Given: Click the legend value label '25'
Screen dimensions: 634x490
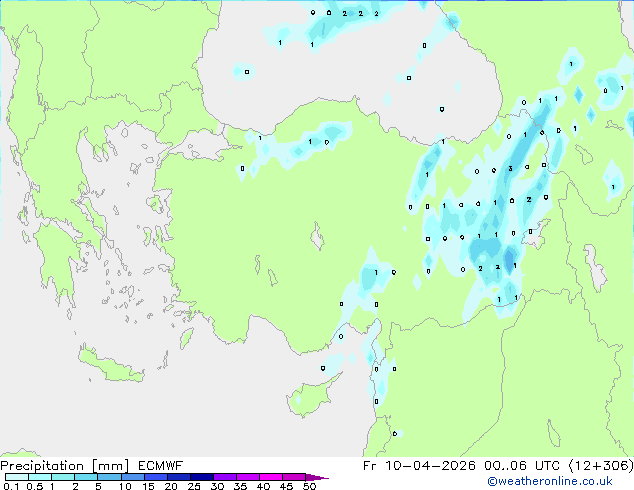Looking at the screenshot, I should tap(194, 486).
